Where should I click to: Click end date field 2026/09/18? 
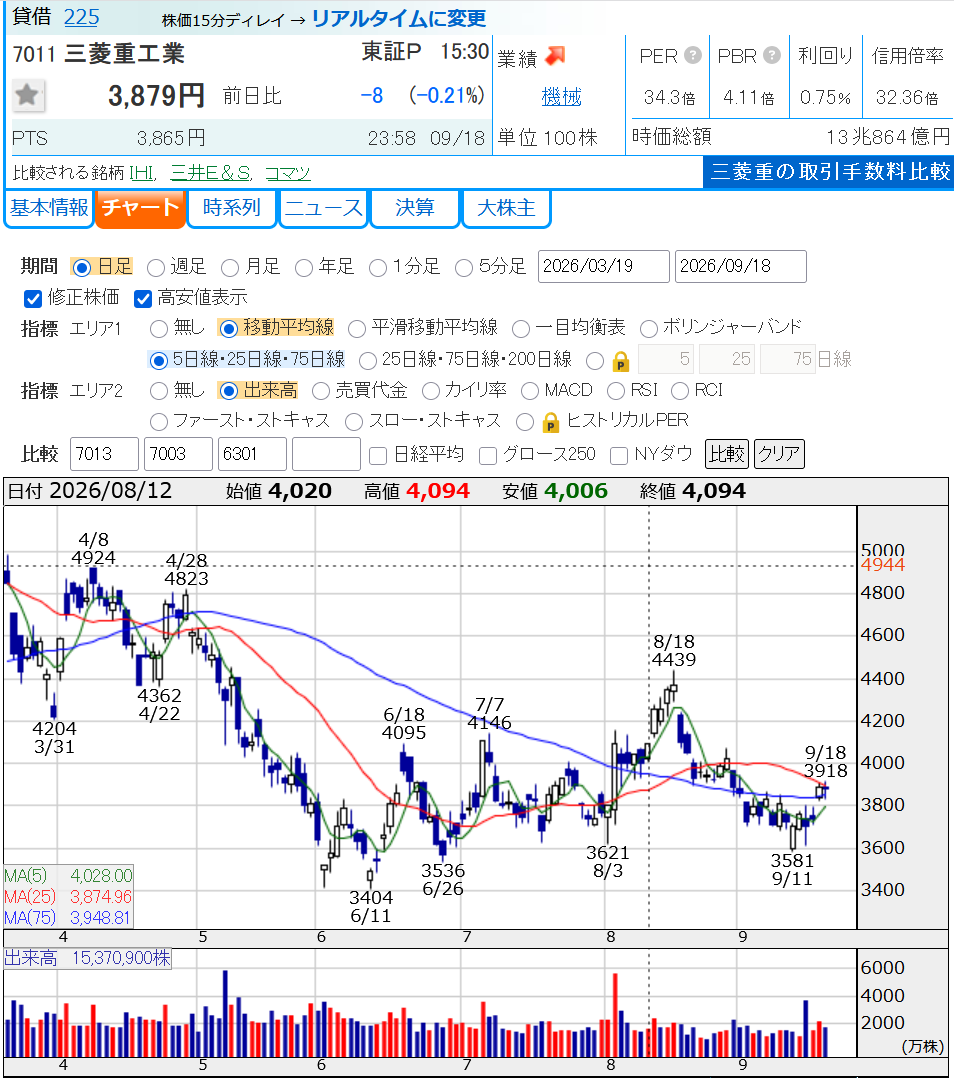(740, 266)
